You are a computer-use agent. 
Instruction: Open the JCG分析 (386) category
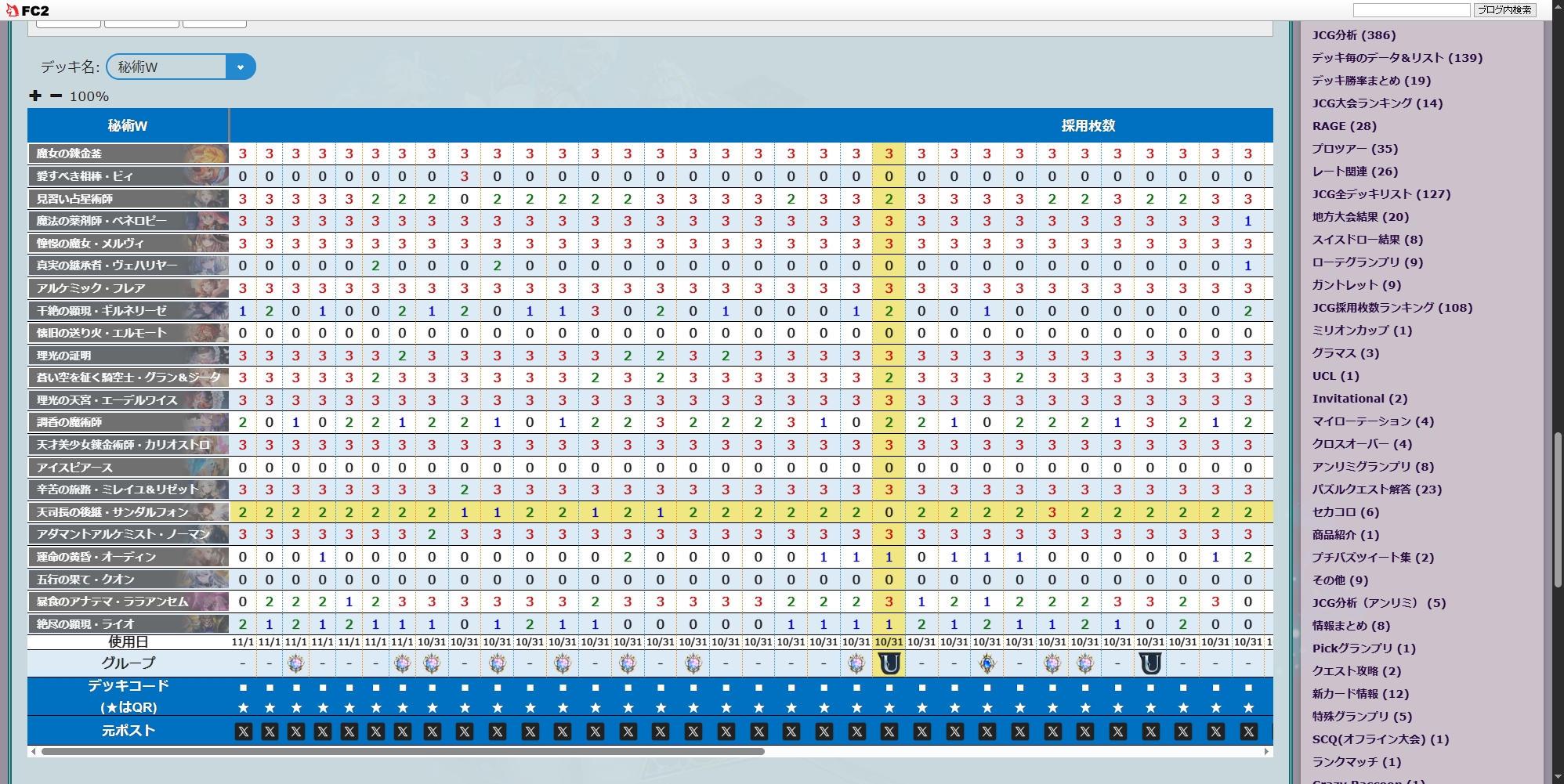click(x=1354, y=35)
